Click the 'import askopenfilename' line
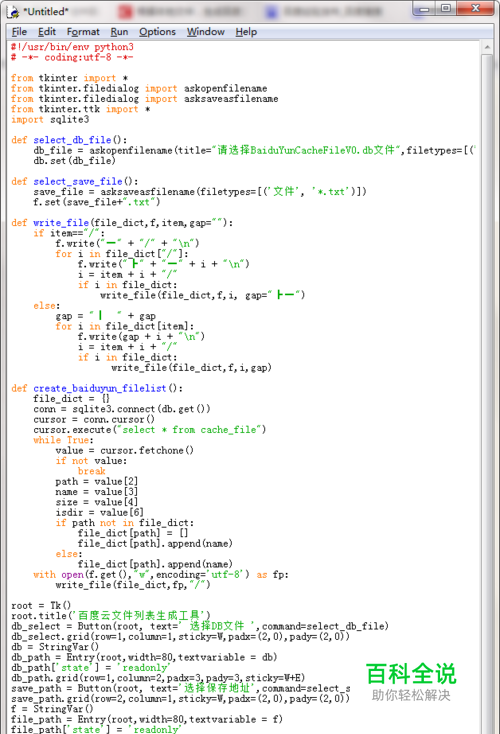The height and width of the screenshot is (734, 500). point(140,88)
